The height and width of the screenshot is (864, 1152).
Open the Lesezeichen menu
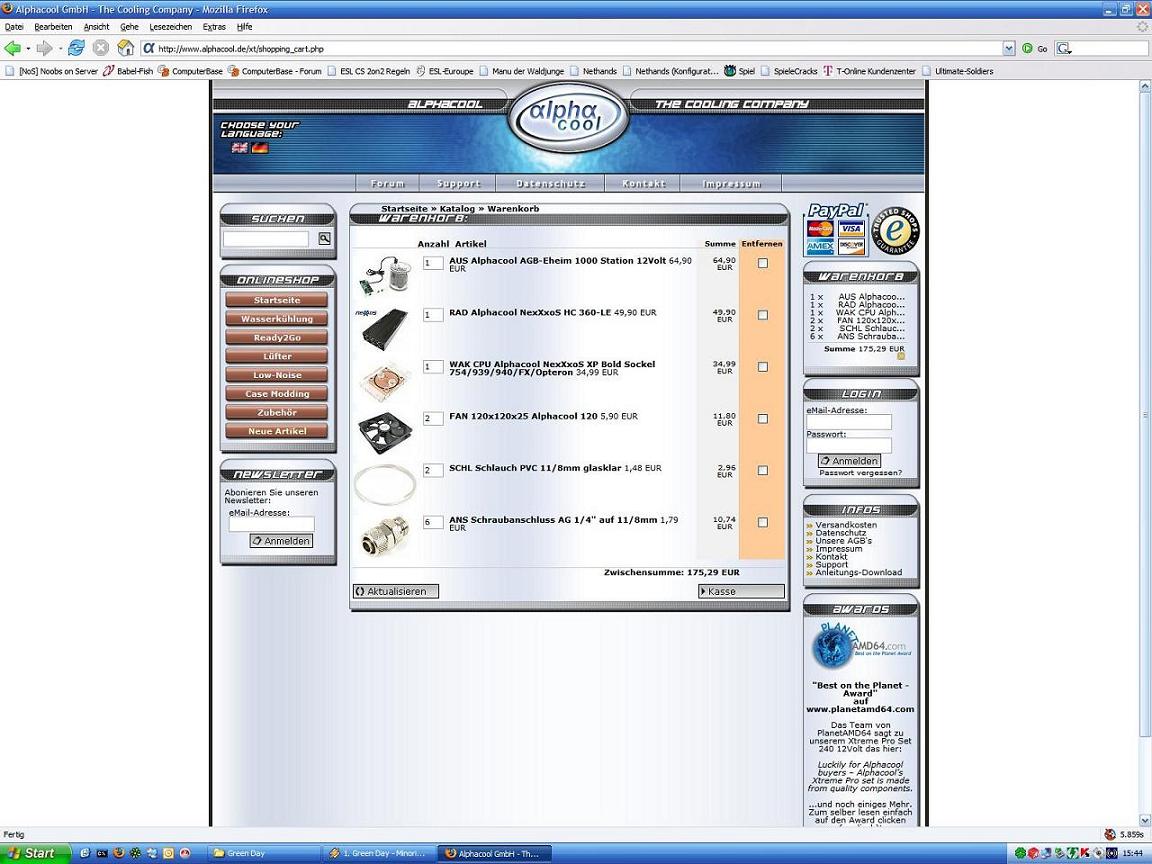(170, 26)
